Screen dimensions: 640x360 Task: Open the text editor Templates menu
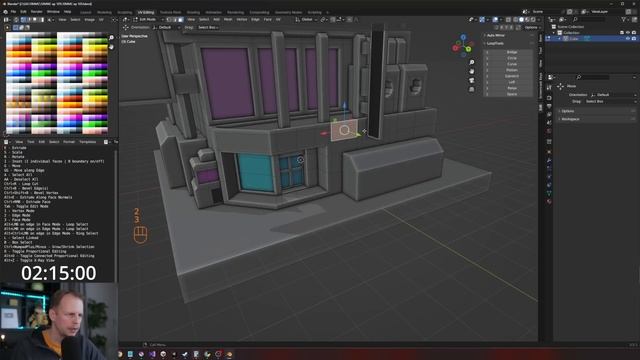tap(87, 142)
